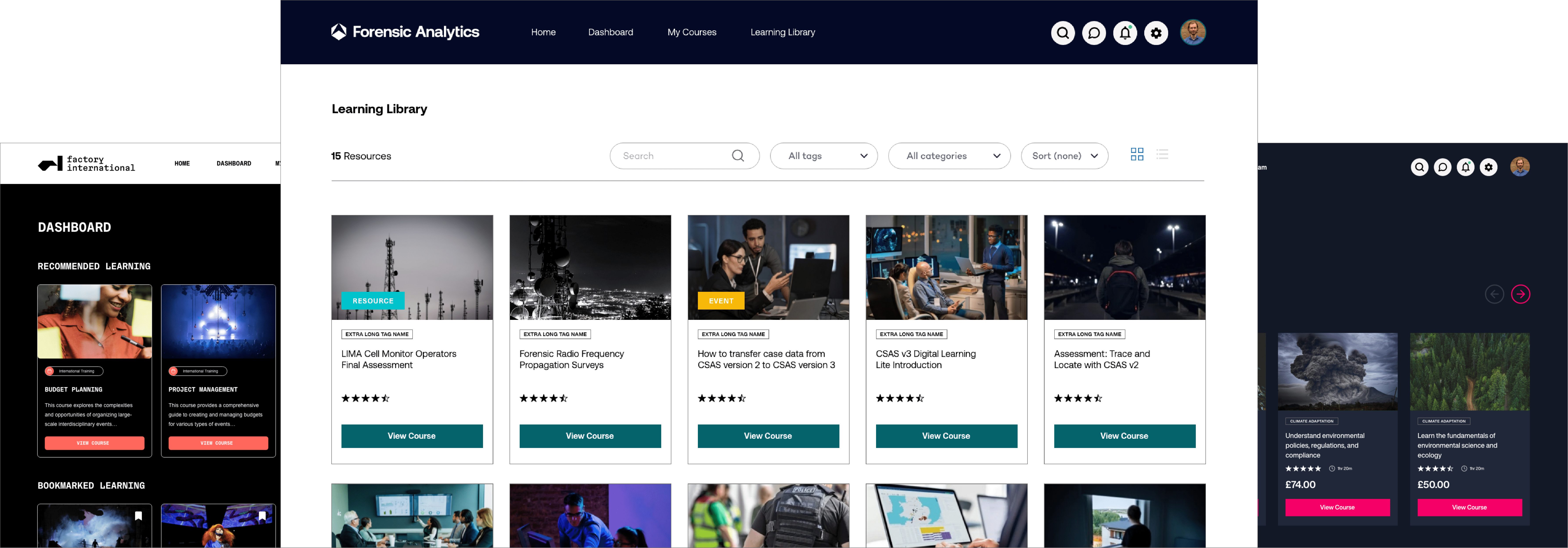Click the Forensic Analytics logo
Screen dimensions: 1568x548
[x=405, y=32]
